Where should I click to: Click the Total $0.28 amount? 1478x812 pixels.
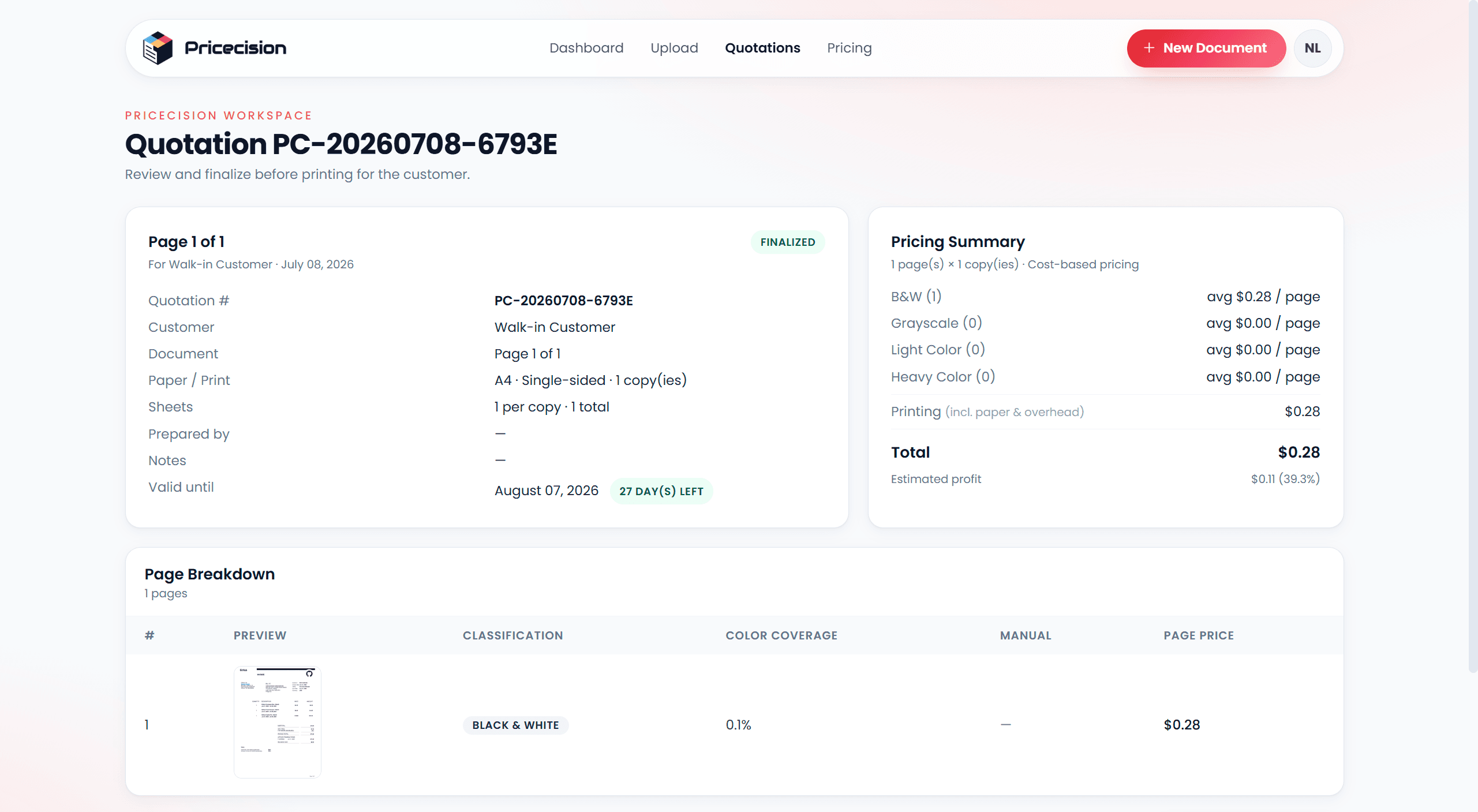(1299, 452)
